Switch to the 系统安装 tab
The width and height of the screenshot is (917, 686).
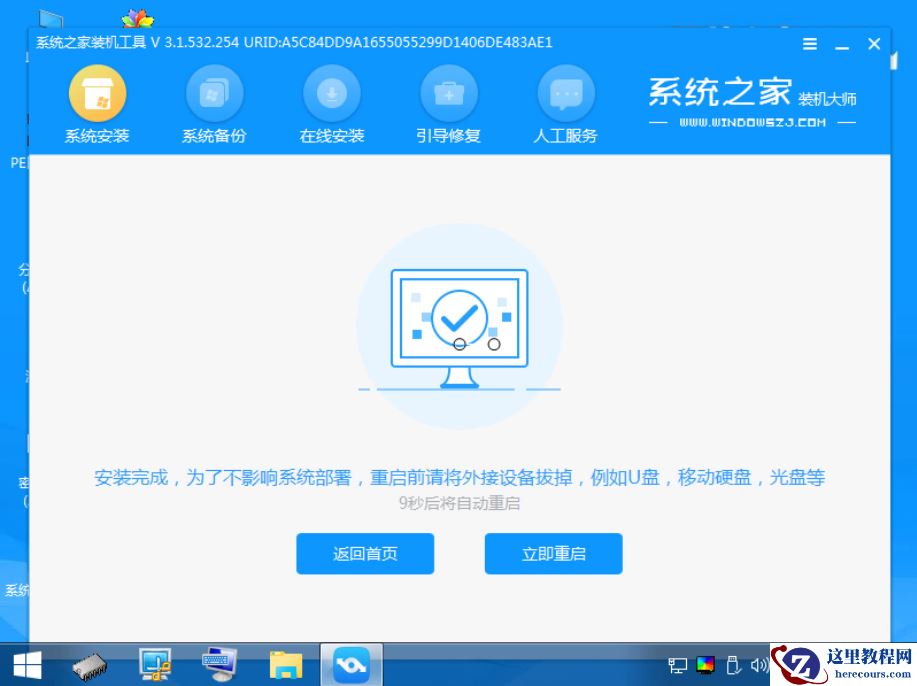point(96,136)
